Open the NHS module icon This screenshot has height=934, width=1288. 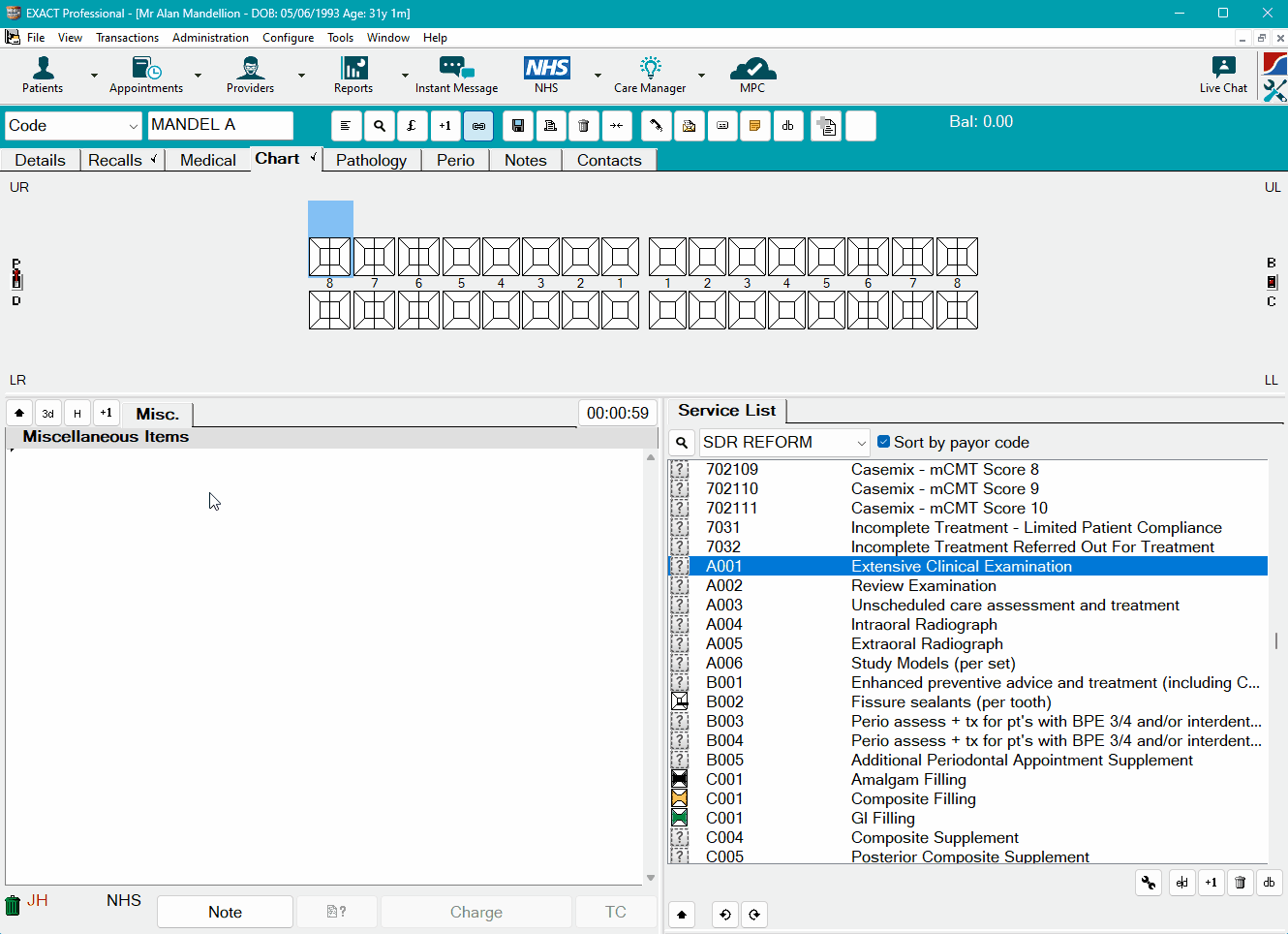tap(546, 69)
